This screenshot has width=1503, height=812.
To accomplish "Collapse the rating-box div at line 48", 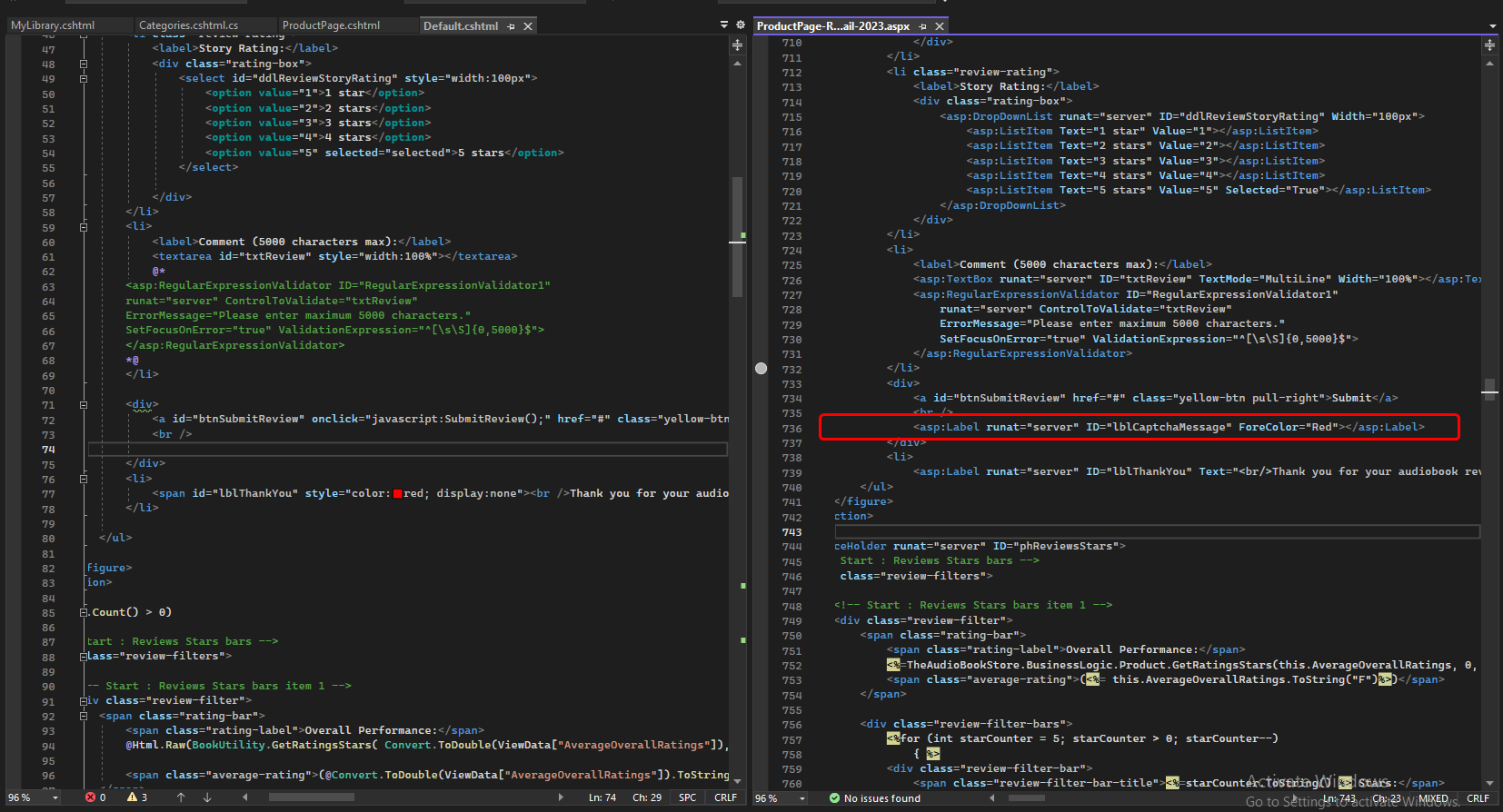I will click(84, 64).
